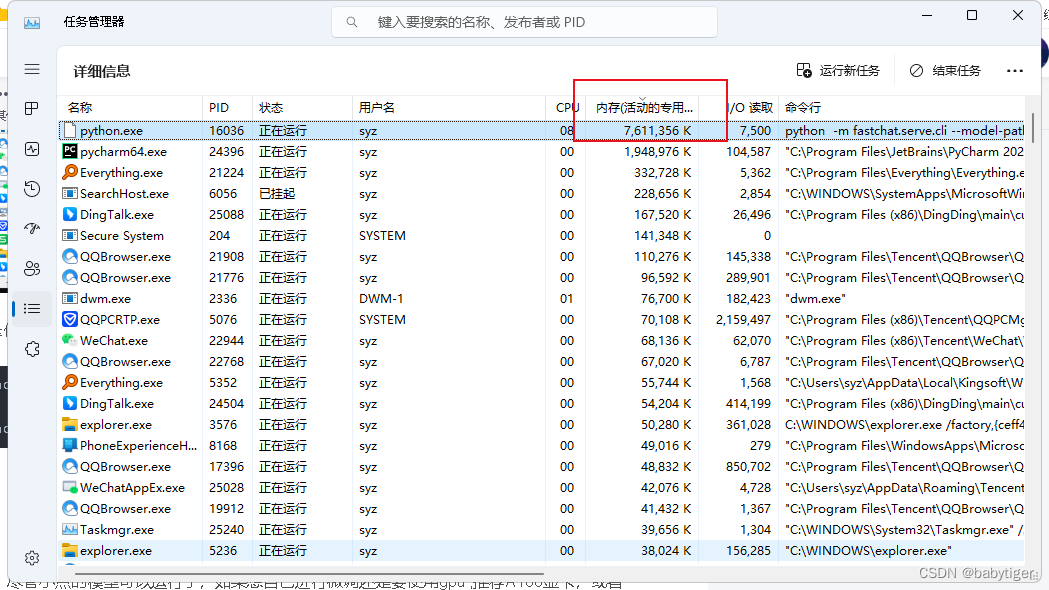Sort by 内存 memory column header

(643, 108)
